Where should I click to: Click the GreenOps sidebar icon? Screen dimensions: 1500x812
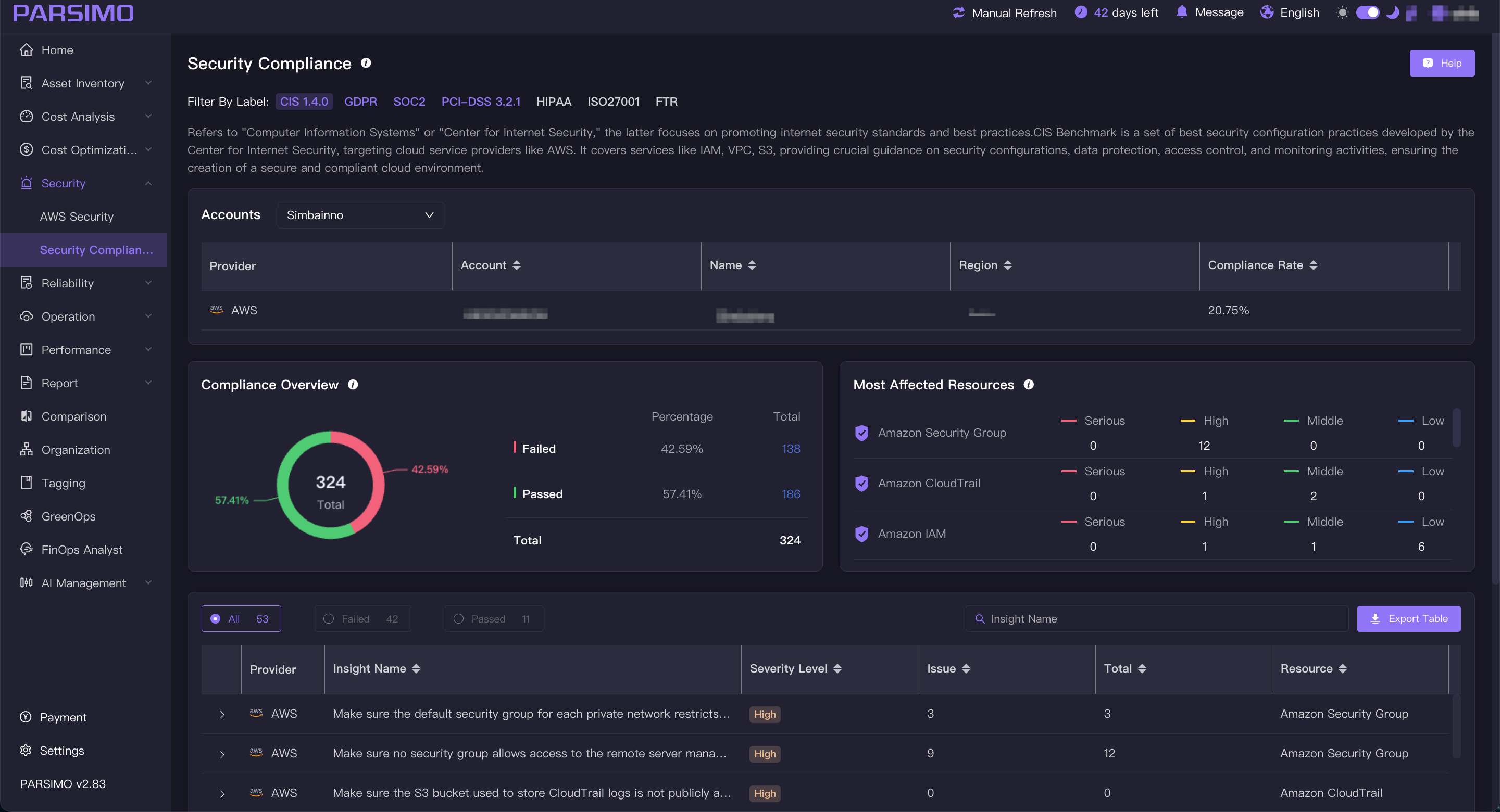(x=26, y=516)
